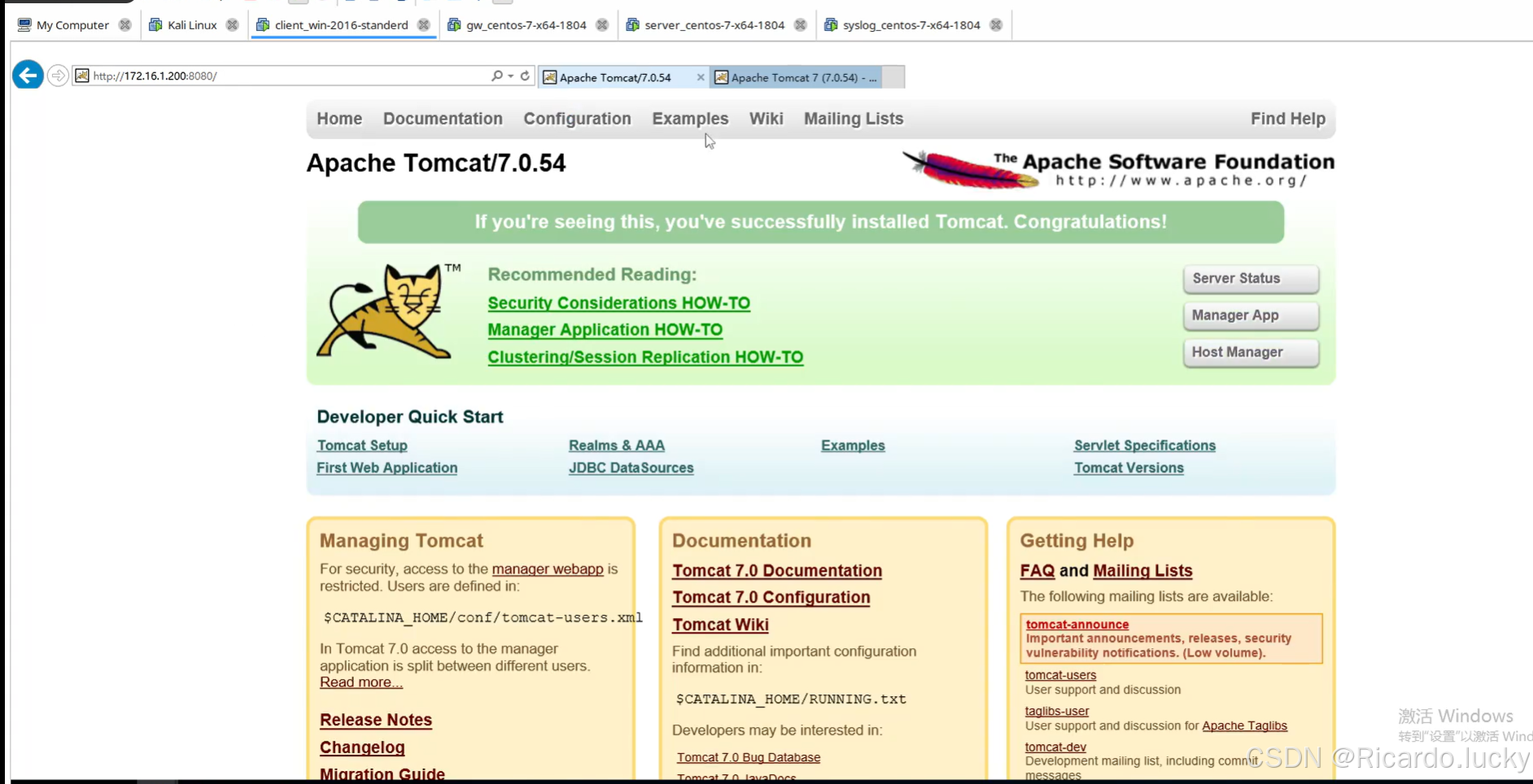Click the browser back arrow button
Screen dimensions: 1533x784
click(28, 76)
